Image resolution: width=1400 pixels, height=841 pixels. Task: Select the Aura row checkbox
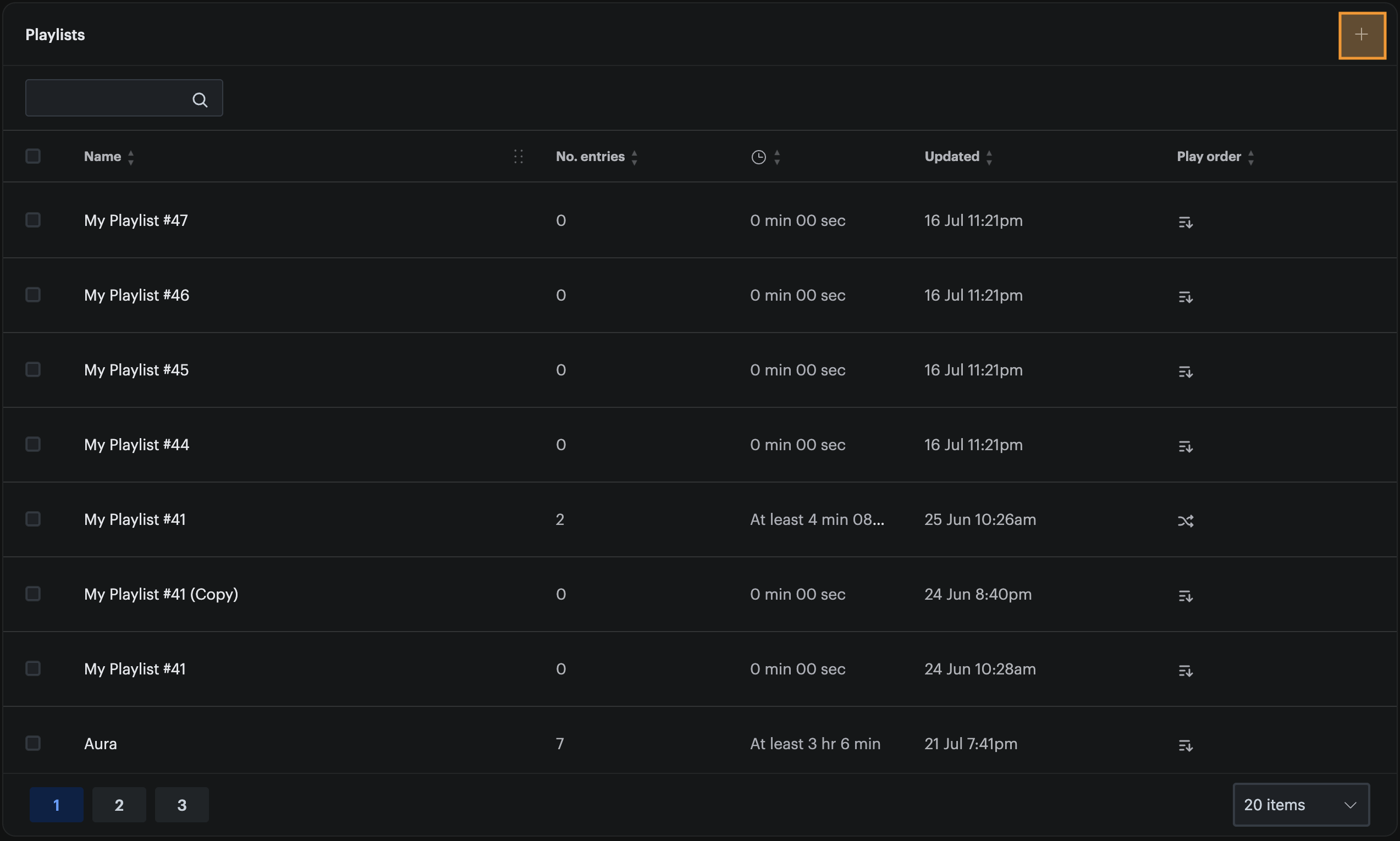point(33,743)
